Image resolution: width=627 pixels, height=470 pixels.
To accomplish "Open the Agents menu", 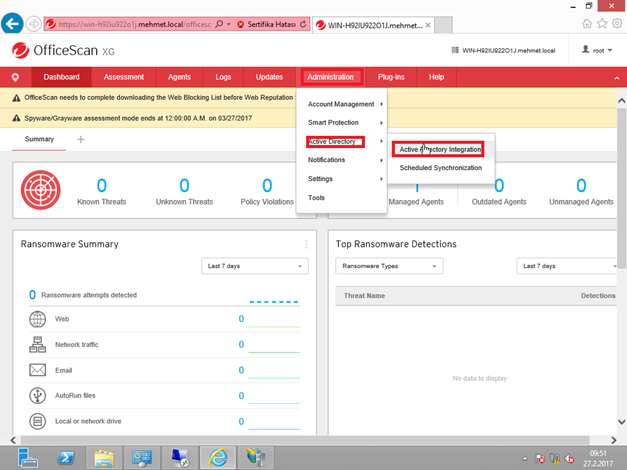I will pos(179,77).
